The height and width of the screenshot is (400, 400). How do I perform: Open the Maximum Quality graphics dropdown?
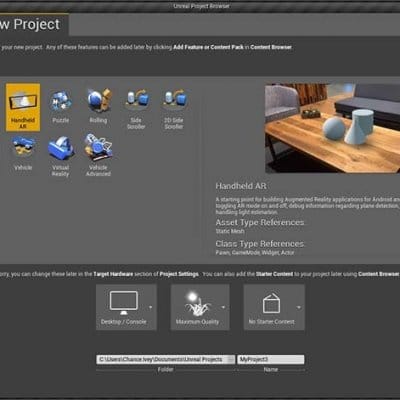coord(200,307)
